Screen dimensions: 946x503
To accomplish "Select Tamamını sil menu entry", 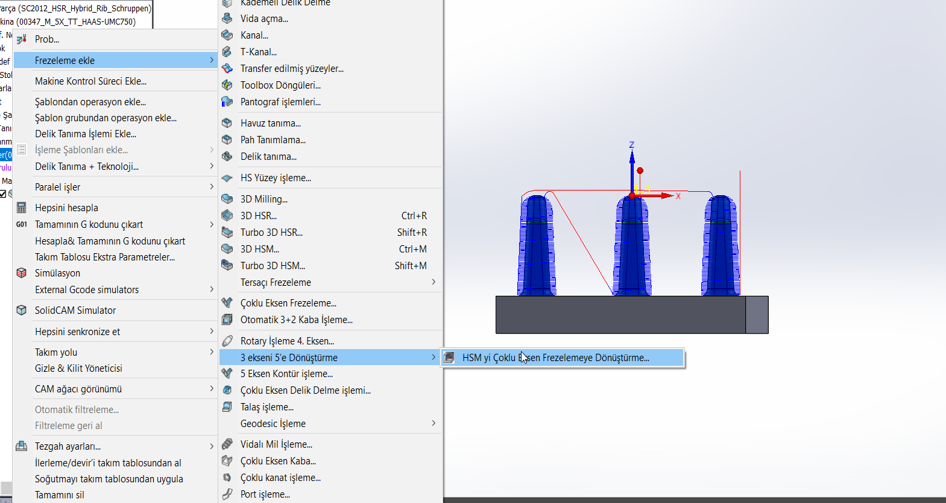I will click(x=59, y=495).
